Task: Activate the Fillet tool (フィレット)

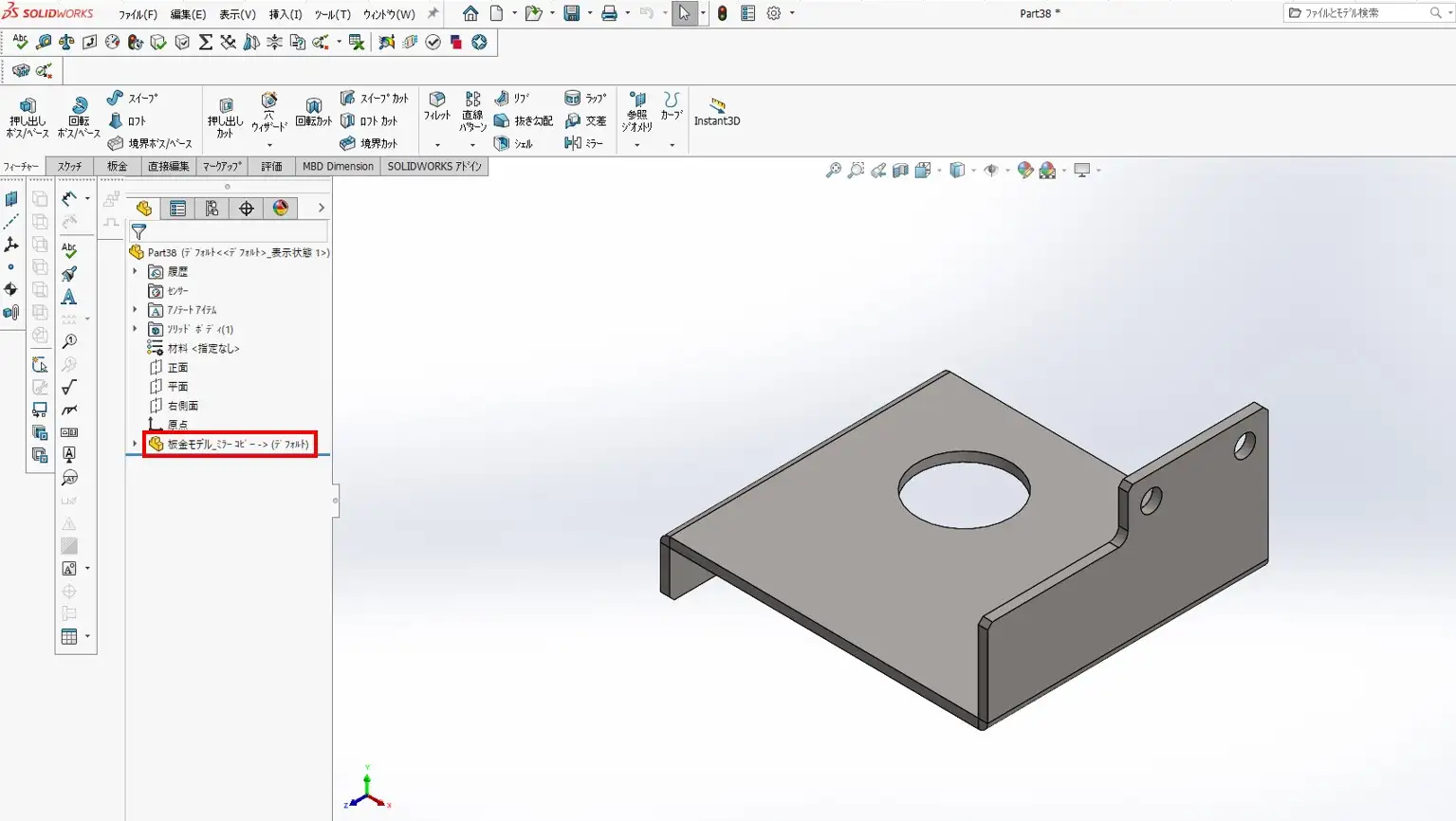Action: [436, 105]
